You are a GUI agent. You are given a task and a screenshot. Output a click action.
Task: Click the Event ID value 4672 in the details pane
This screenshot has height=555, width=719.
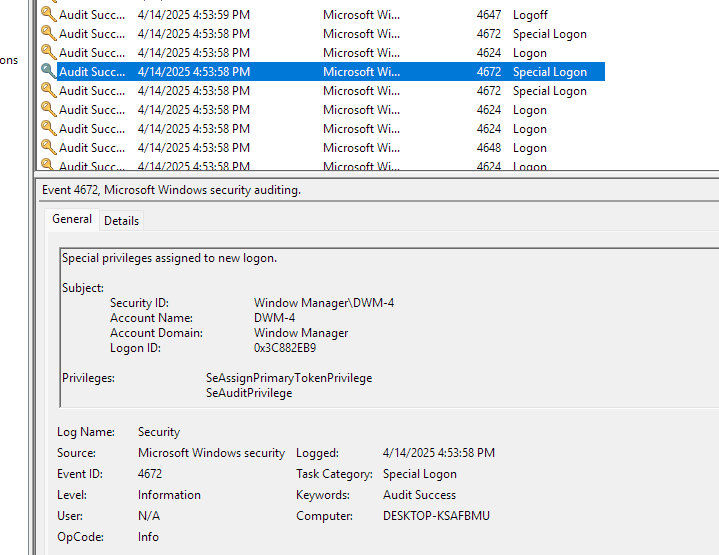pos(150,474)
